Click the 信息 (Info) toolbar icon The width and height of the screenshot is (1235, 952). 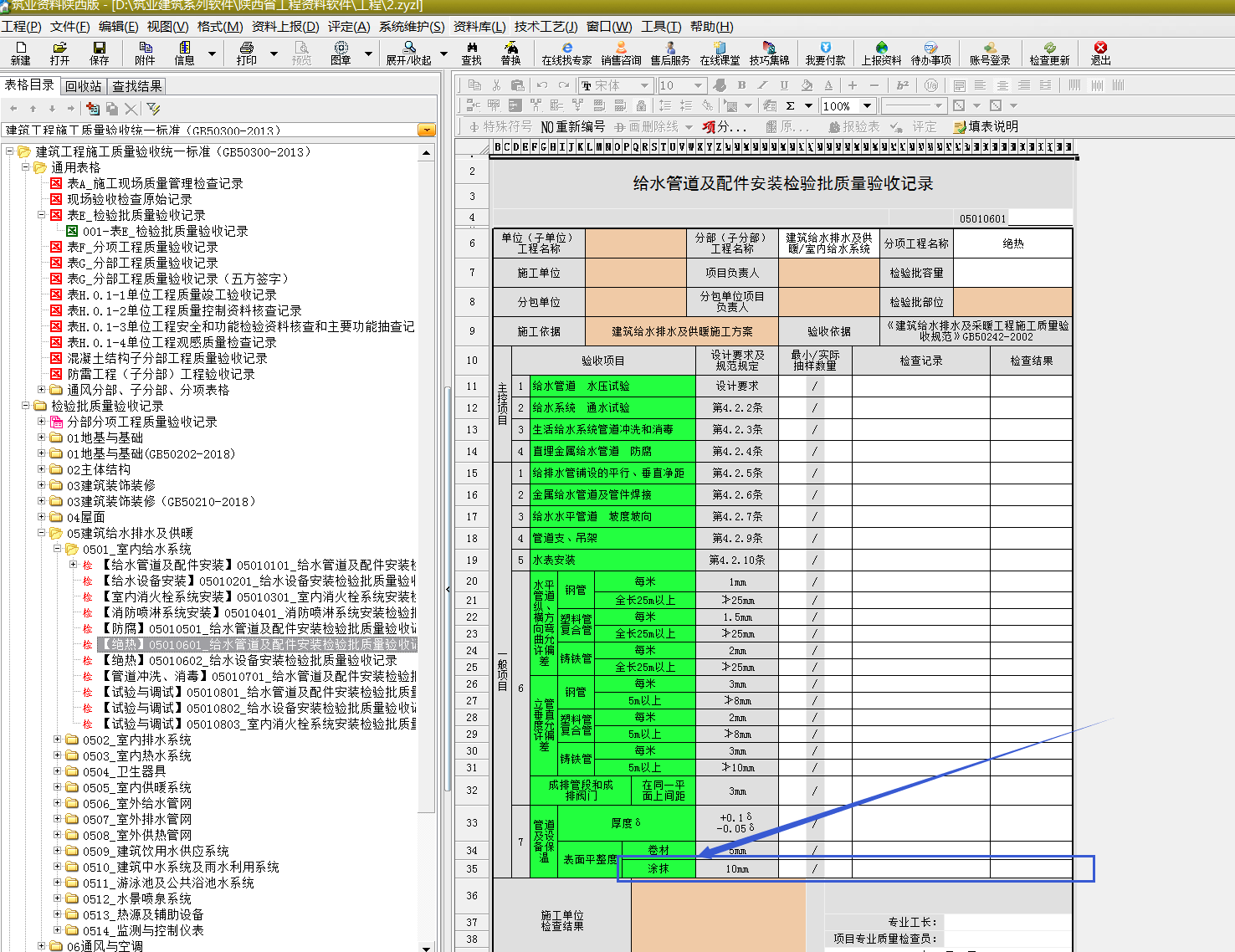click(184, 53)
